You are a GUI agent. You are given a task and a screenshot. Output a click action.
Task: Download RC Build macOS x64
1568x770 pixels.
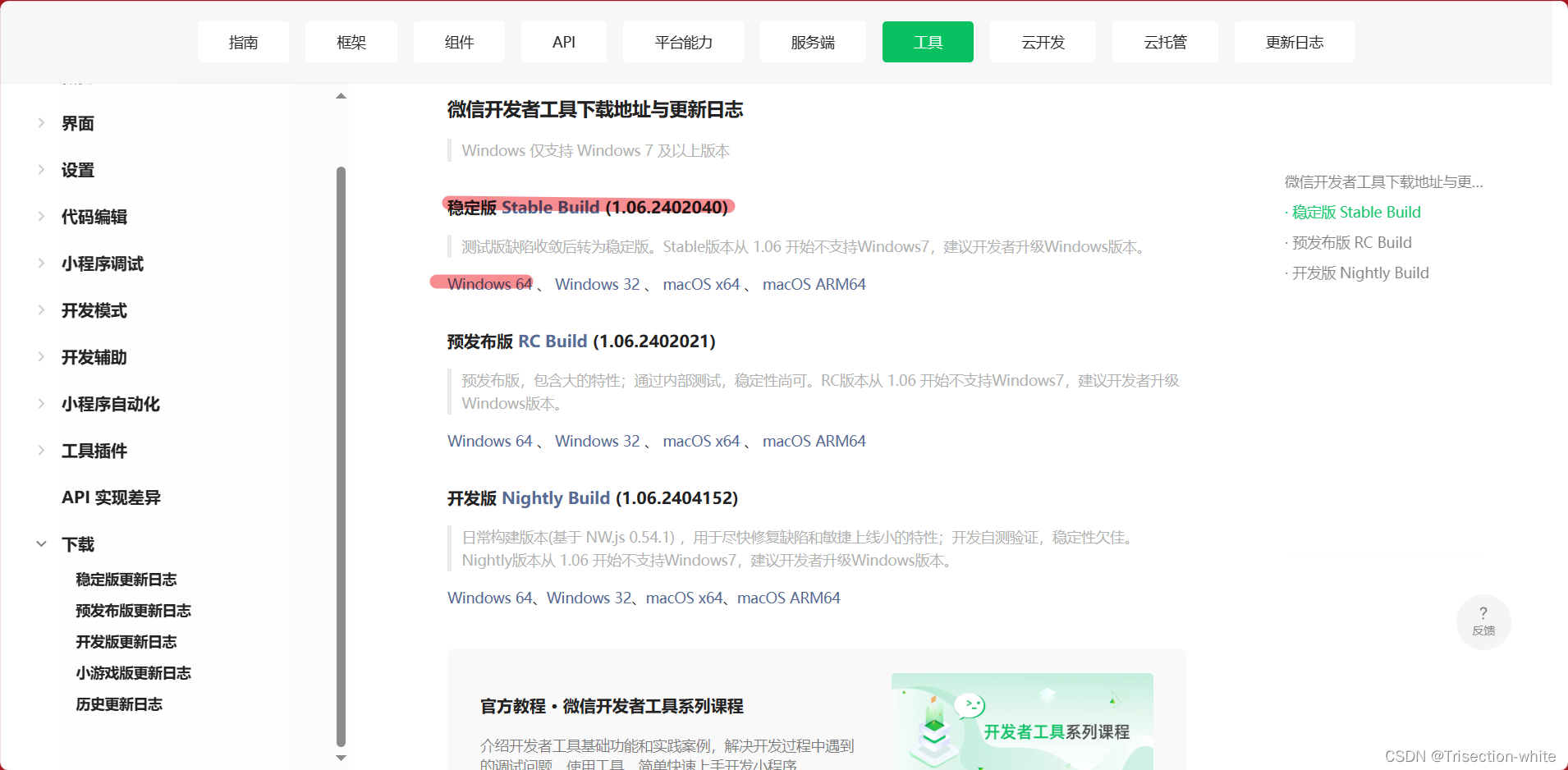[x=701, y=441]
